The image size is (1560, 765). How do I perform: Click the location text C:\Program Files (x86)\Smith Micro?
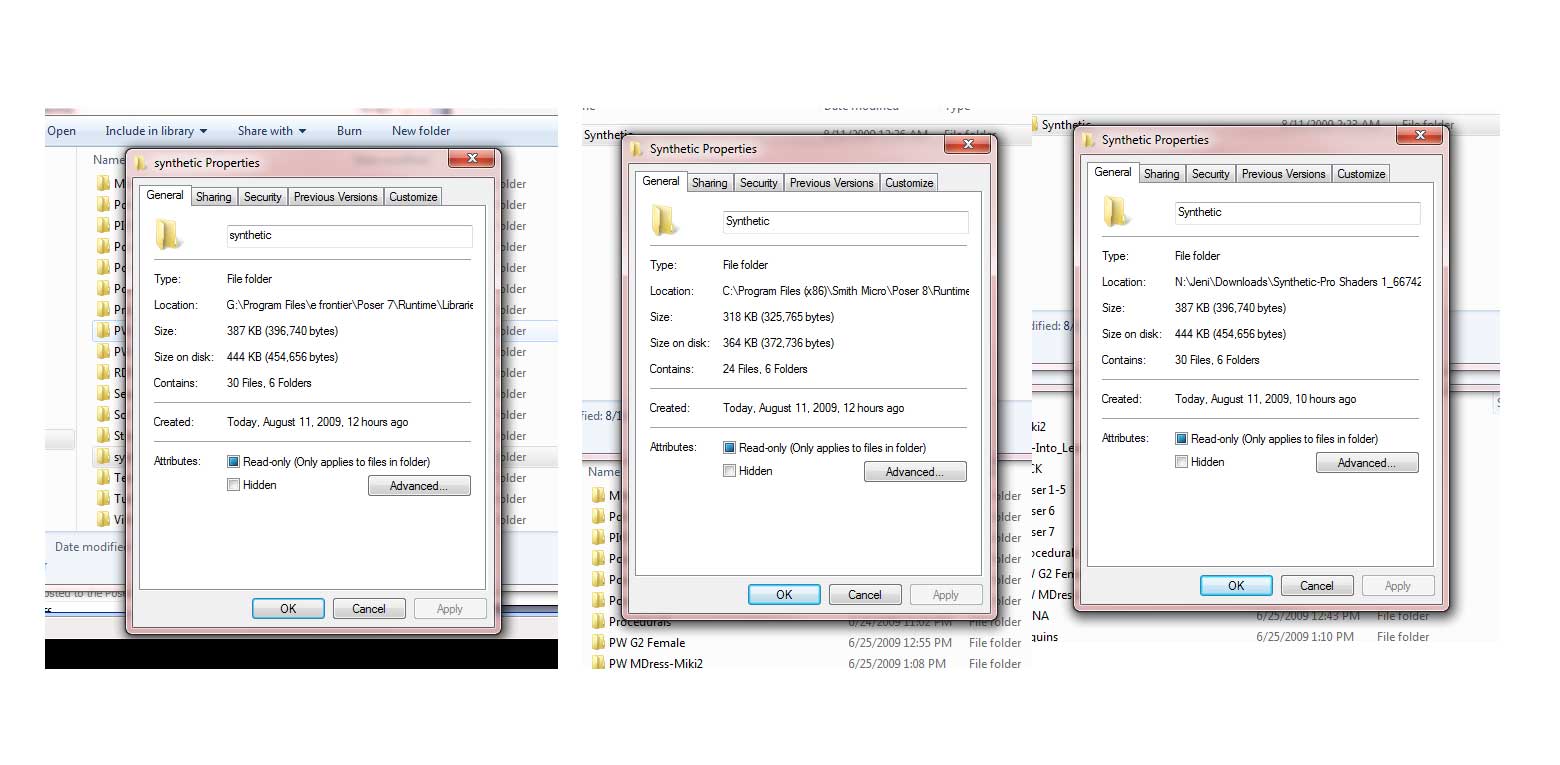(x=846, y=291)
